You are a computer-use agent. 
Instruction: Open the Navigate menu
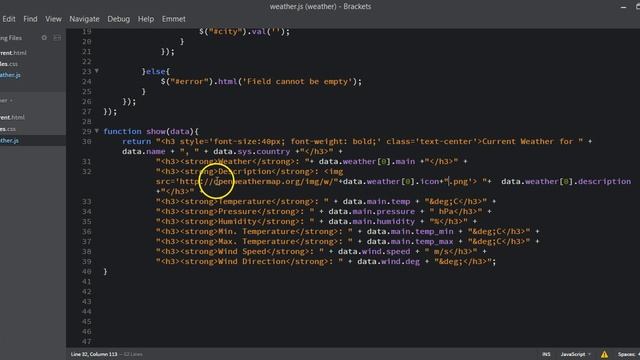(84, 19)
